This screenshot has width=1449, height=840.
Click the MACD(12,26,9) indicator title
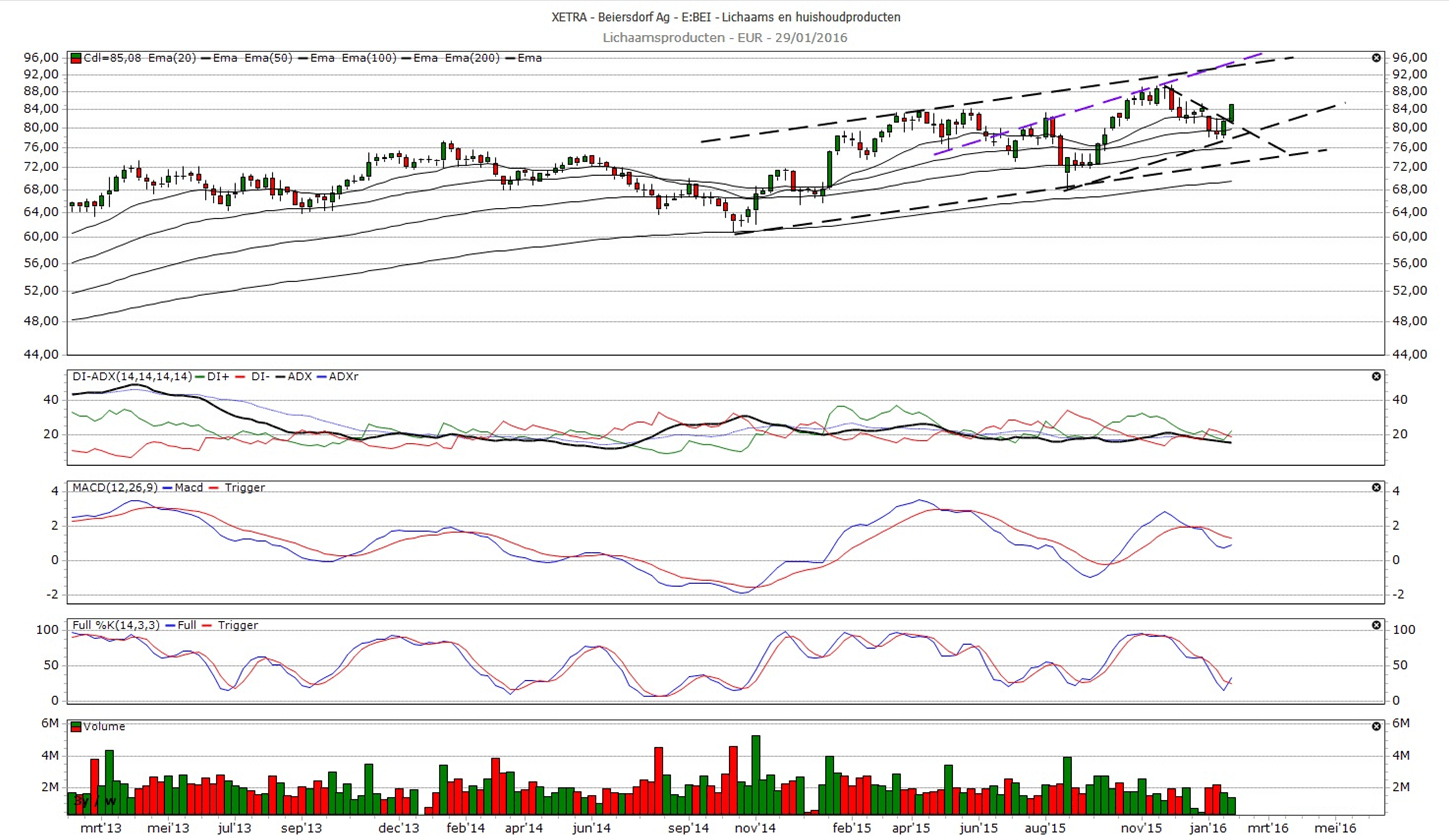pos(113,487)
